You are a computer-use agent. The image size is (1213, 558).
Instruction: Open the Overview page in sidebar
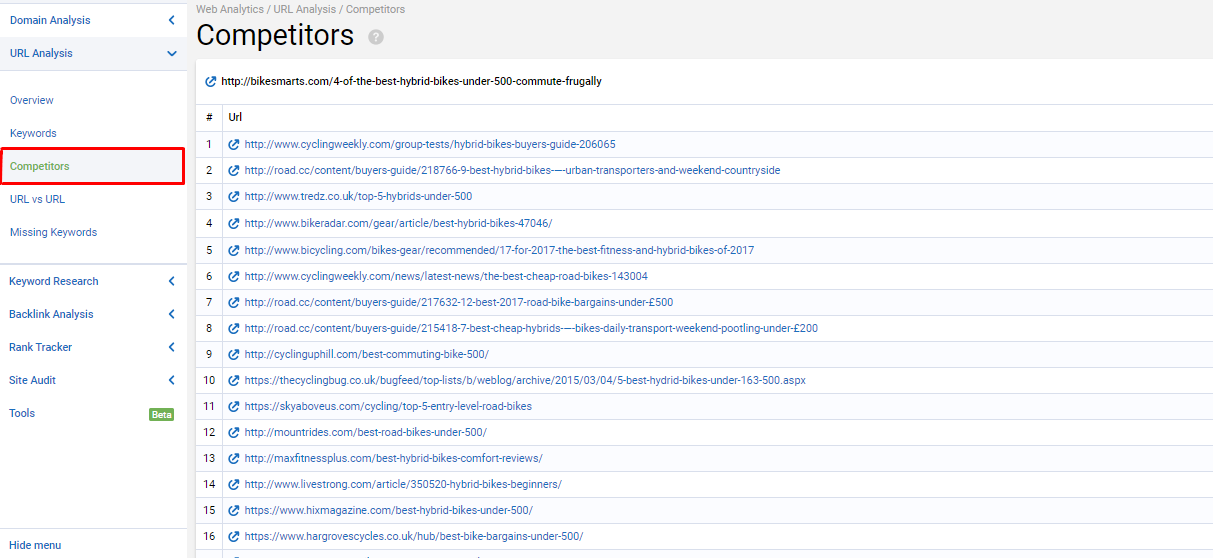32,101
